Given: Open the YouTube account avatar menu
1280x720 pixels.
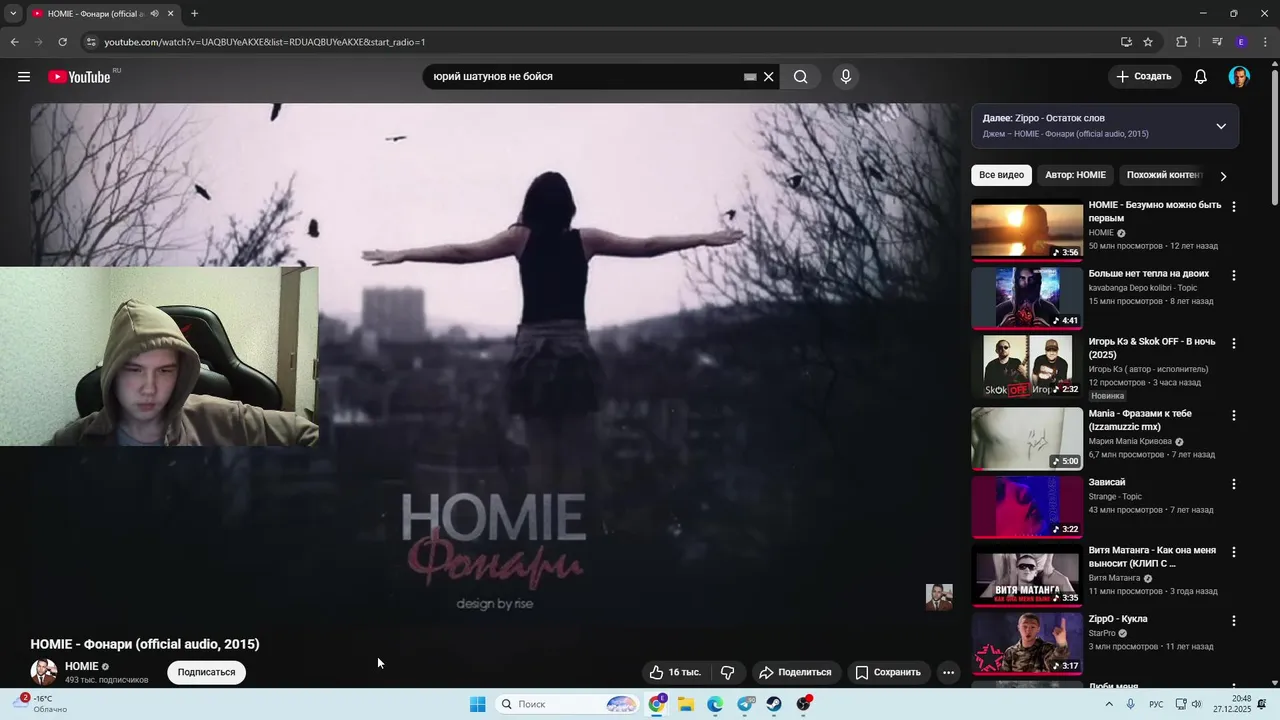Looking at the screenshot, I should click(1239, 77).
